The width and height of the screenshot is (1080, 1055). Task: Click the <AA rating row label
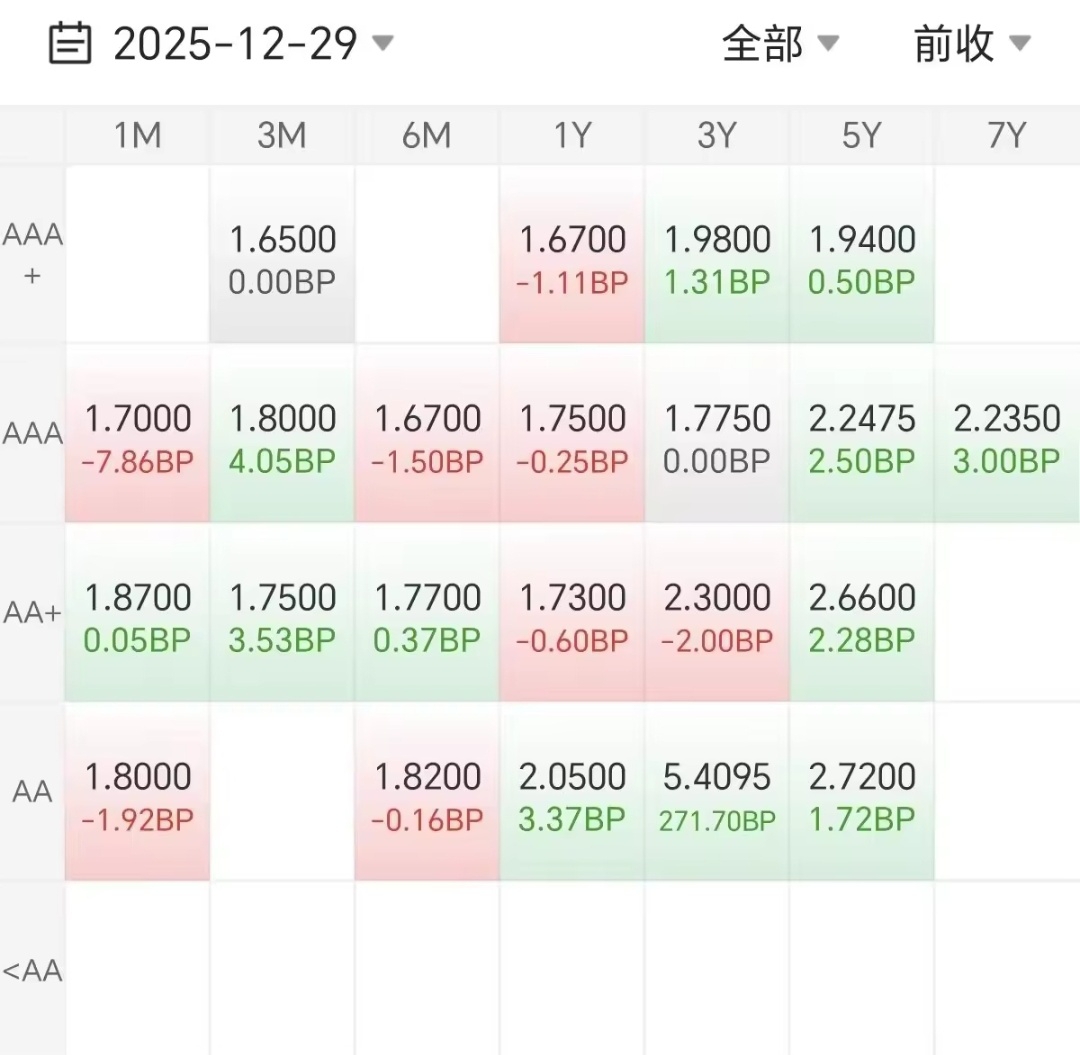[x=33, y=970]
